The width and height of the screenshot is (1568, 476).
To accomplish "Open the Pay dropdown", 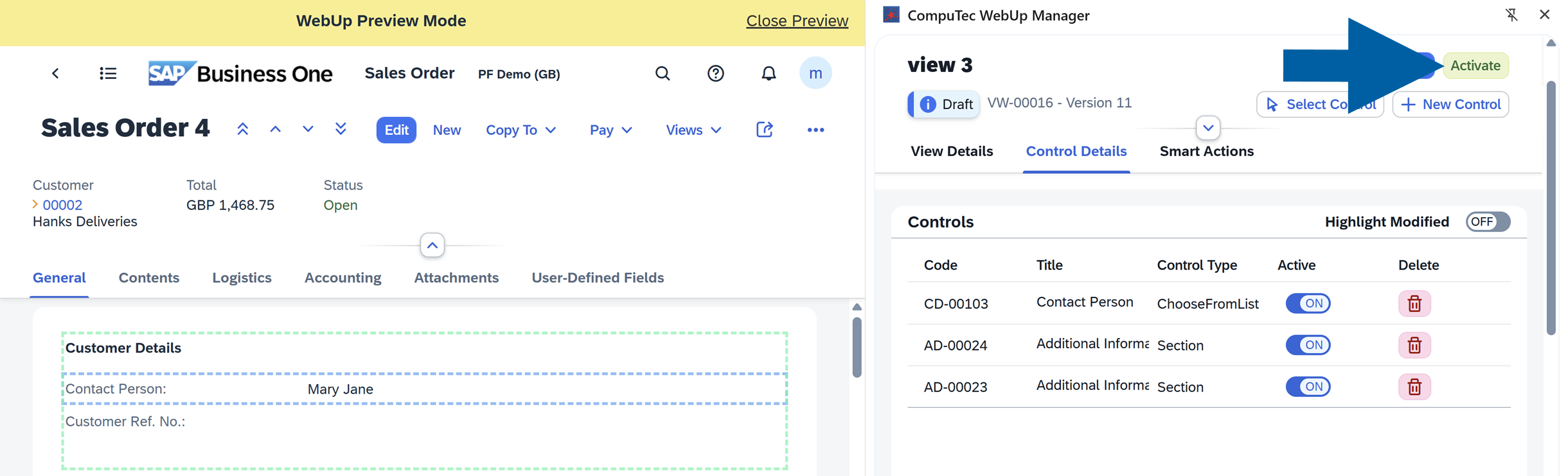I will (x=610, y=130).
